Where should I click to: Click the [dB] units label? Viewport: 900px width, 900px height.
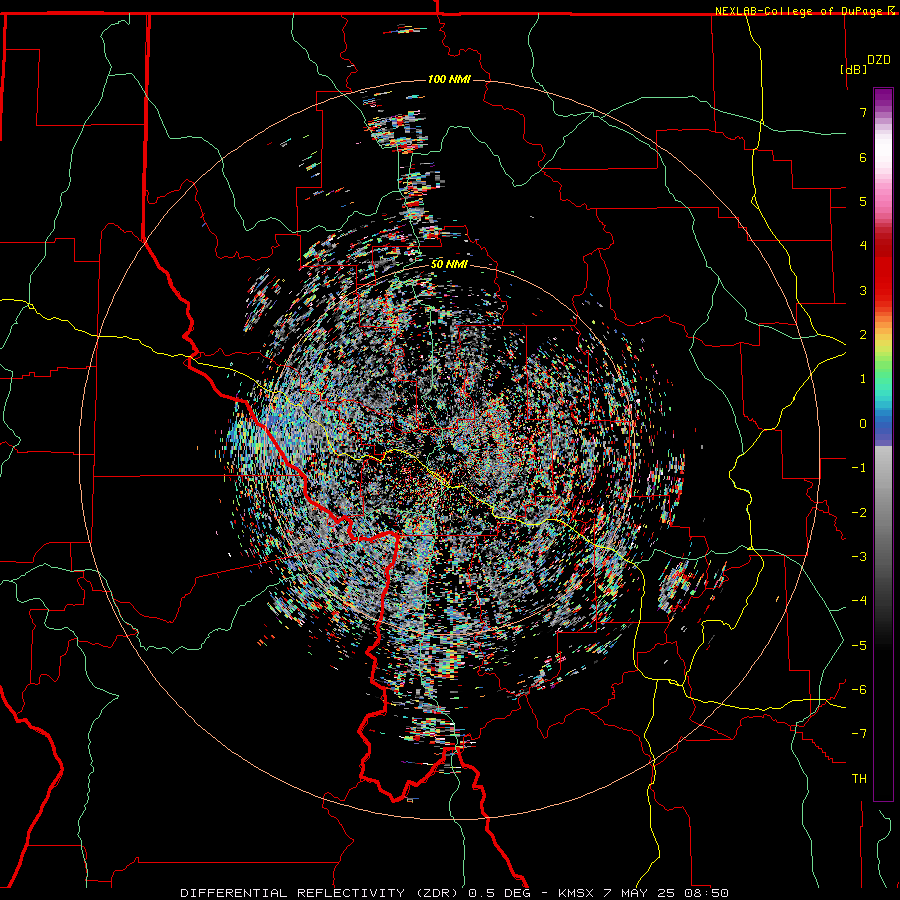pyautogui.click(x=854, y=69)
